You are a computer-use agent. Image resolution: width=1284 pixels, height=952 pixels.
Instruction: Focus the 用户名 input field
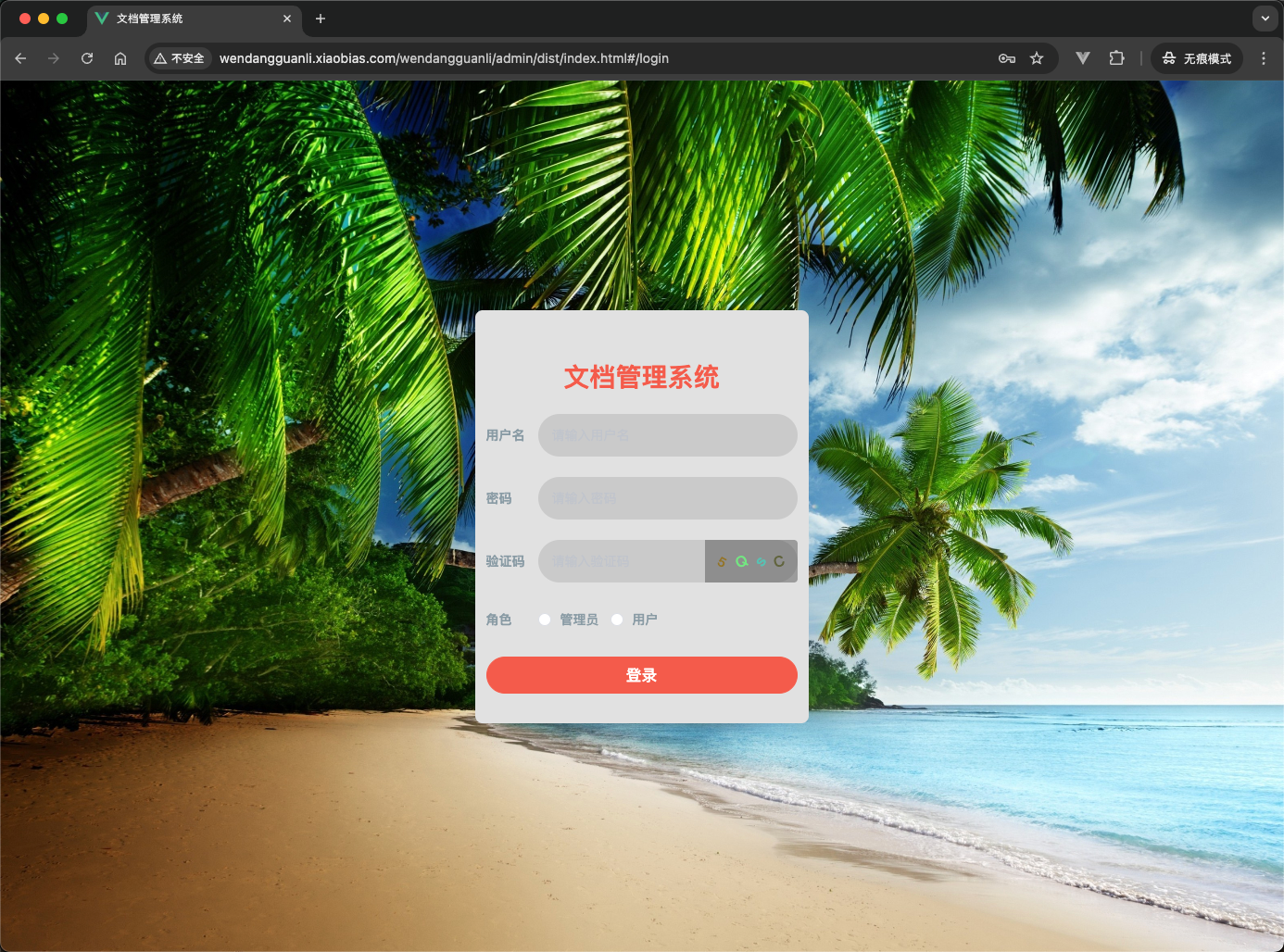coord(668,435)
